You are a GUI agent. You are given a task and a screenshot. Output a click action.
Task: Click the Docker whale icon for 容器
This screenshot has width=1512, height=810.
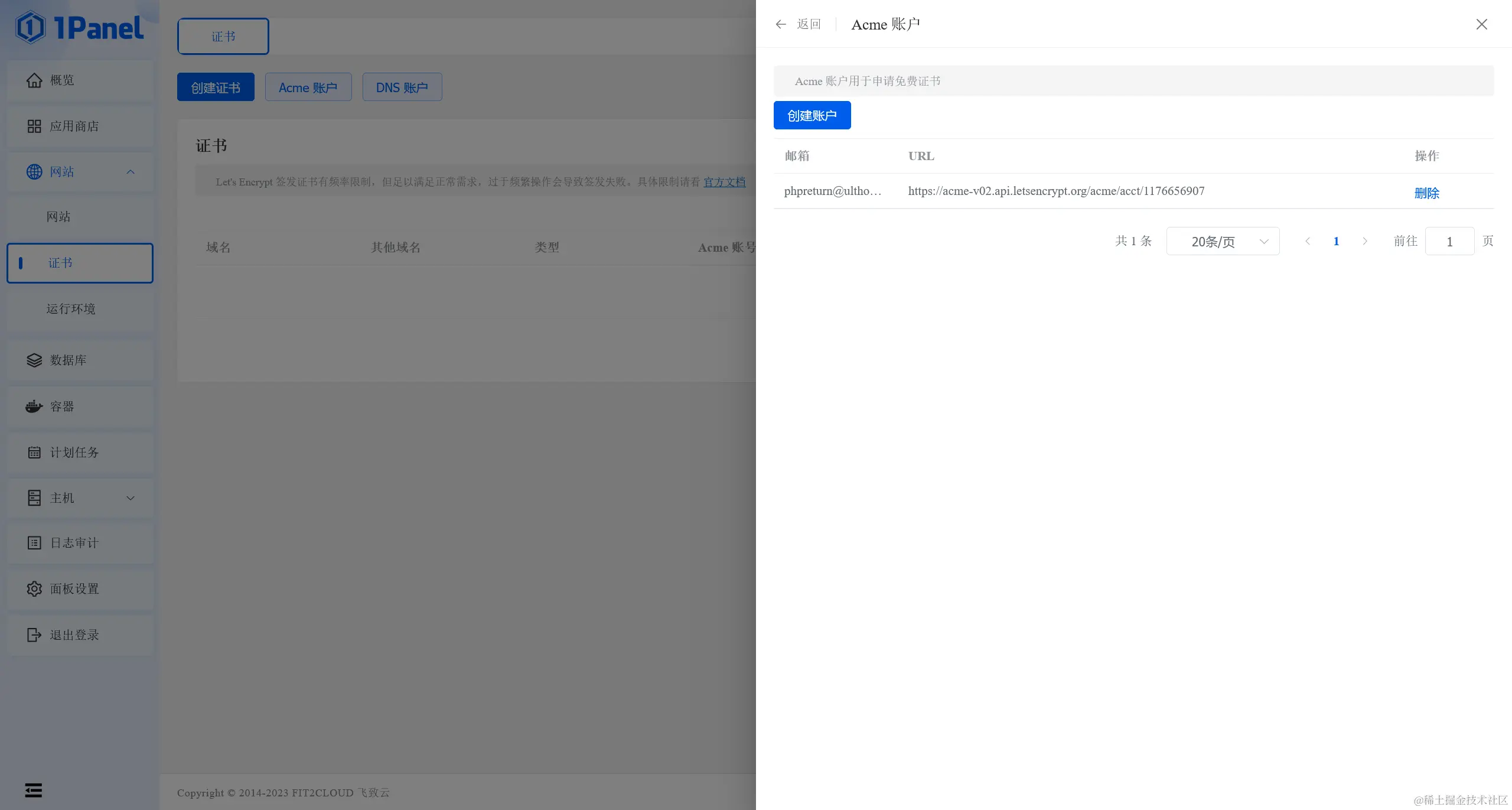coord(34,406)
